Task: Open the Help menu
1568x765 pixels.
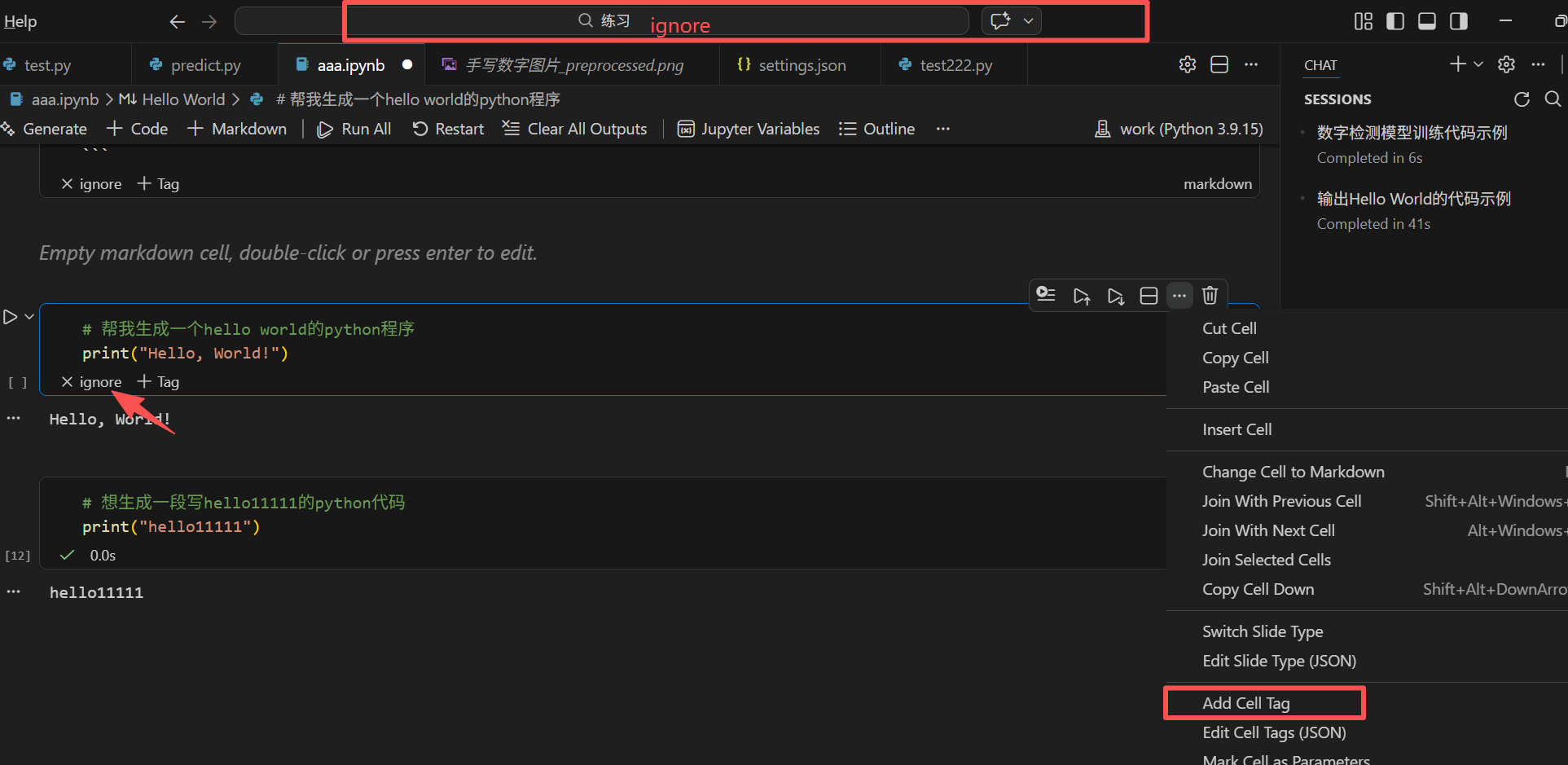Action: pyautogui.click(x=20, y=21)
